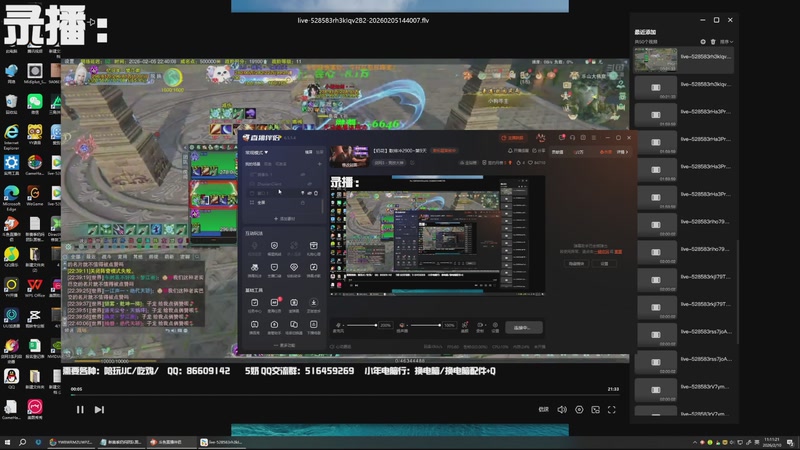Switch to 竖屏 portrait orientation
Viewport: 800px width, 450px height.
pyautogui.click(x=319, y=152)
